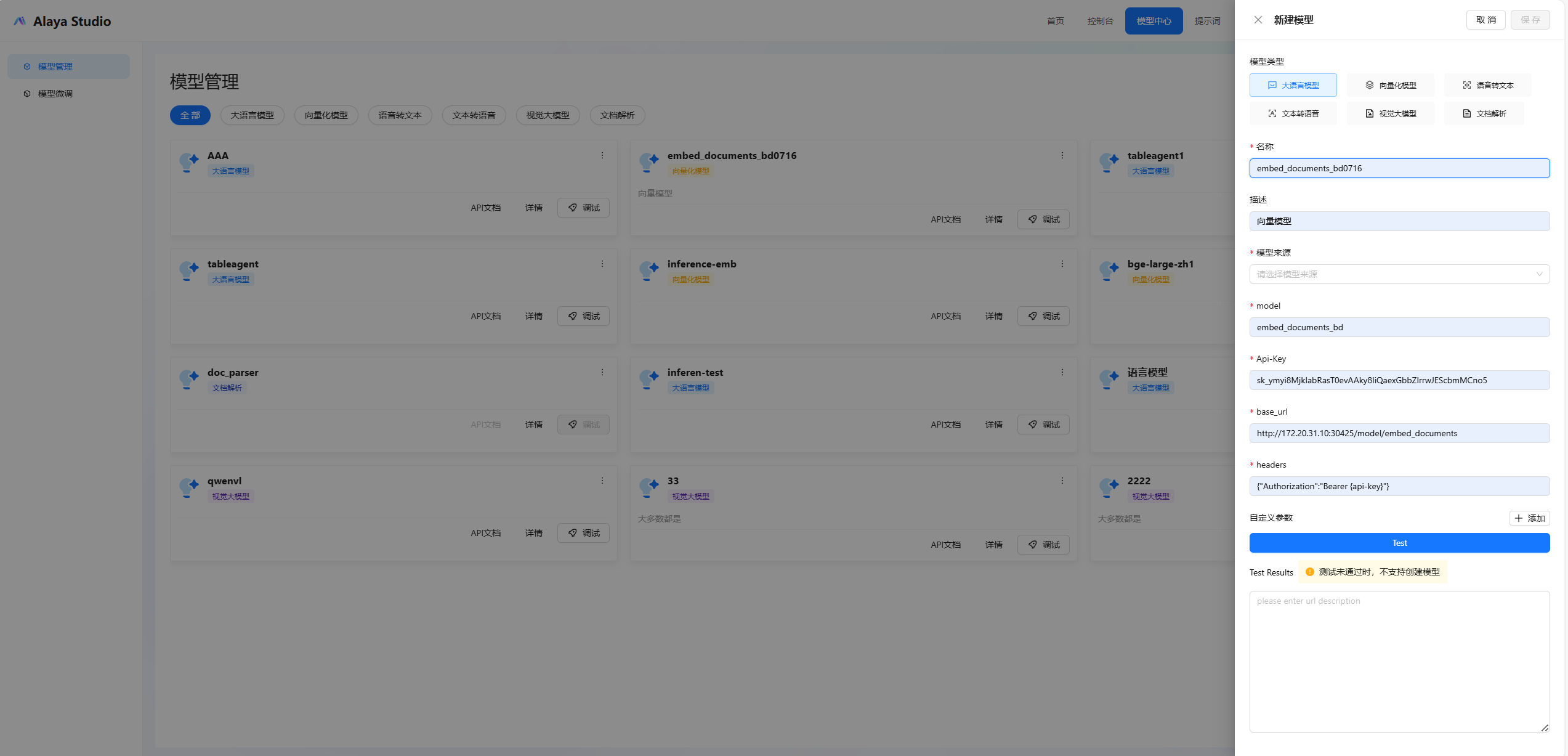Screen dimensions: 1568x756
Task: Select 视觉大模型 model type option
Action: point(1390,113)
